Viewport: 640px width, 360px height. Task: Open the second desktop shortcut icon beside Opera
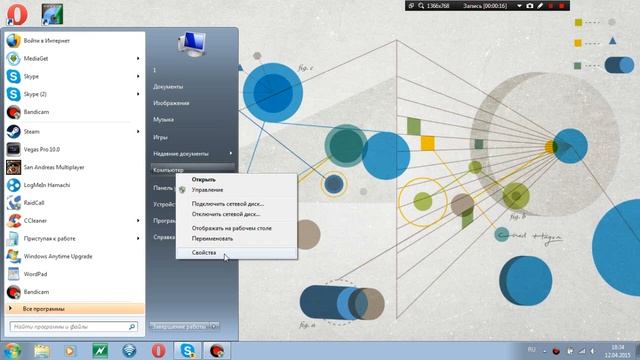pyautogui.click(x=52, y=14)
